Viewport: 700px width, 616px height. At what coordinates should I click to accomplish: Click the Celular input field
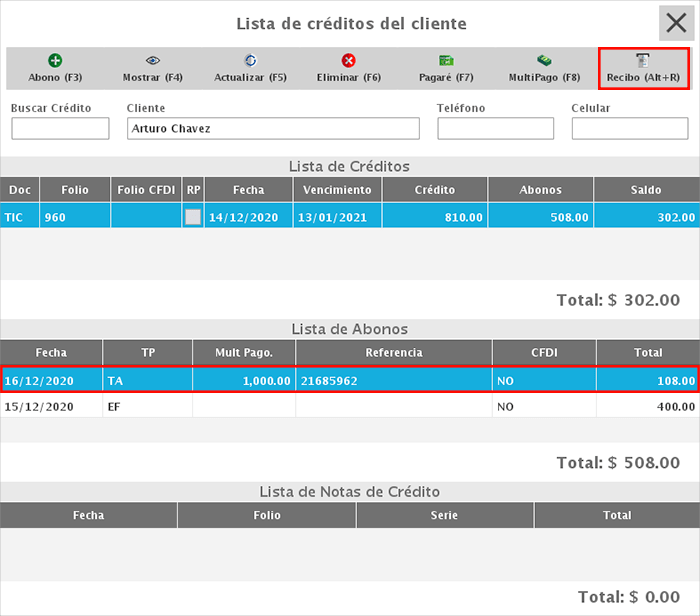629,129
